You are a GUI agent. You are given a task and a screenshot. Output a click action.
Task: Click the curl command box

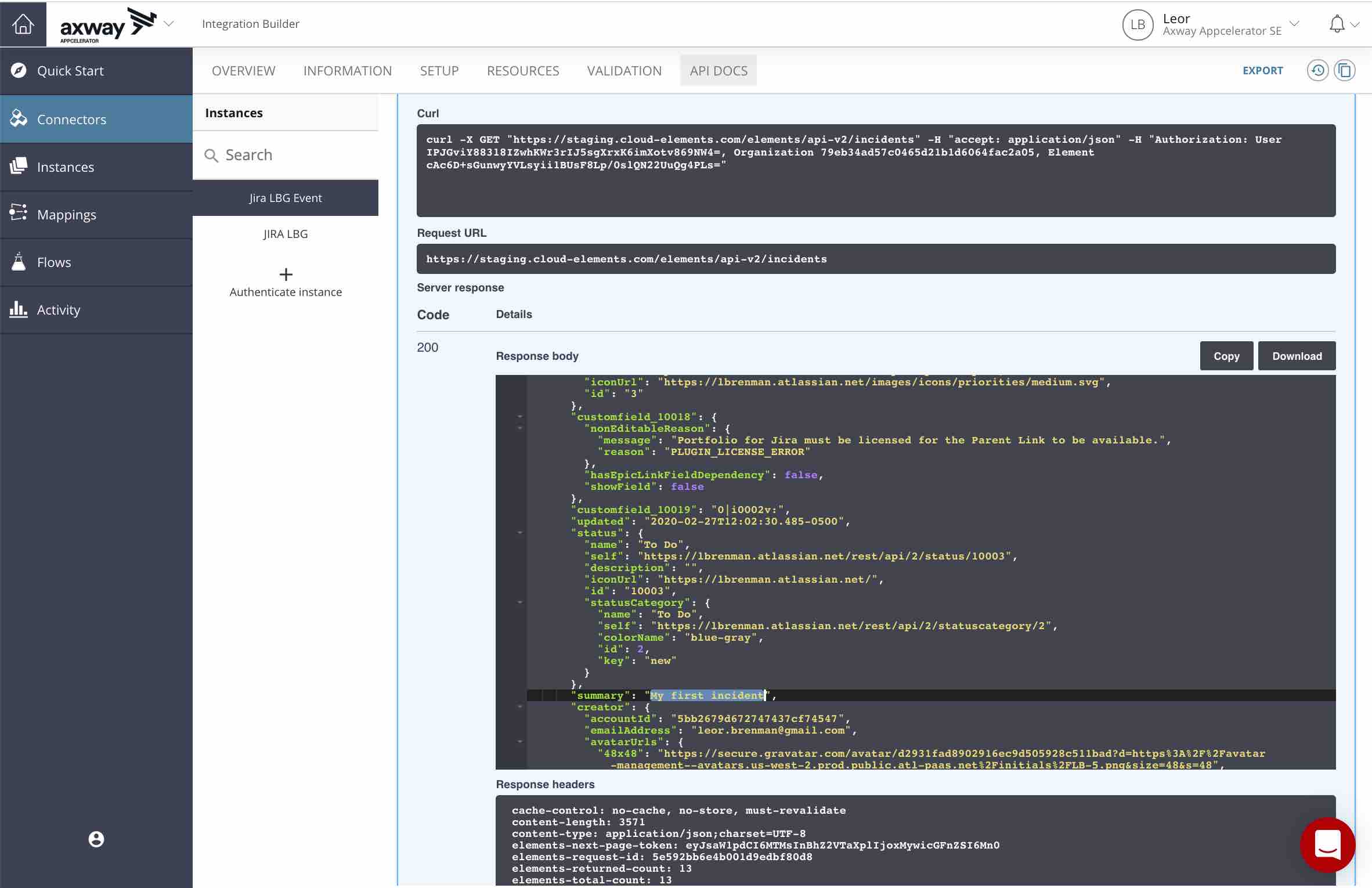coord(876,171)
